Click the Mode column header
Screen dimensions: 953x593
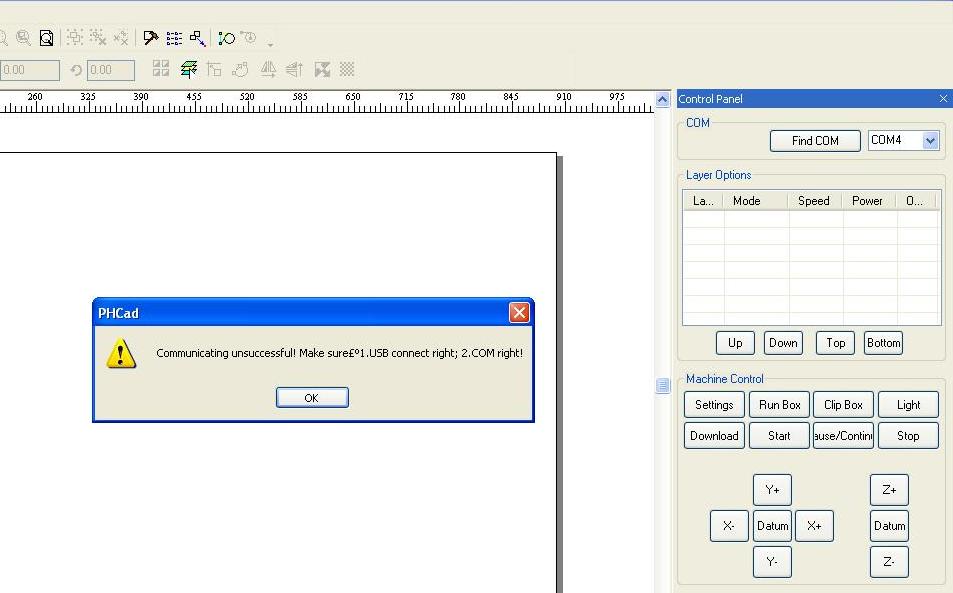click(x=747, y=201)
